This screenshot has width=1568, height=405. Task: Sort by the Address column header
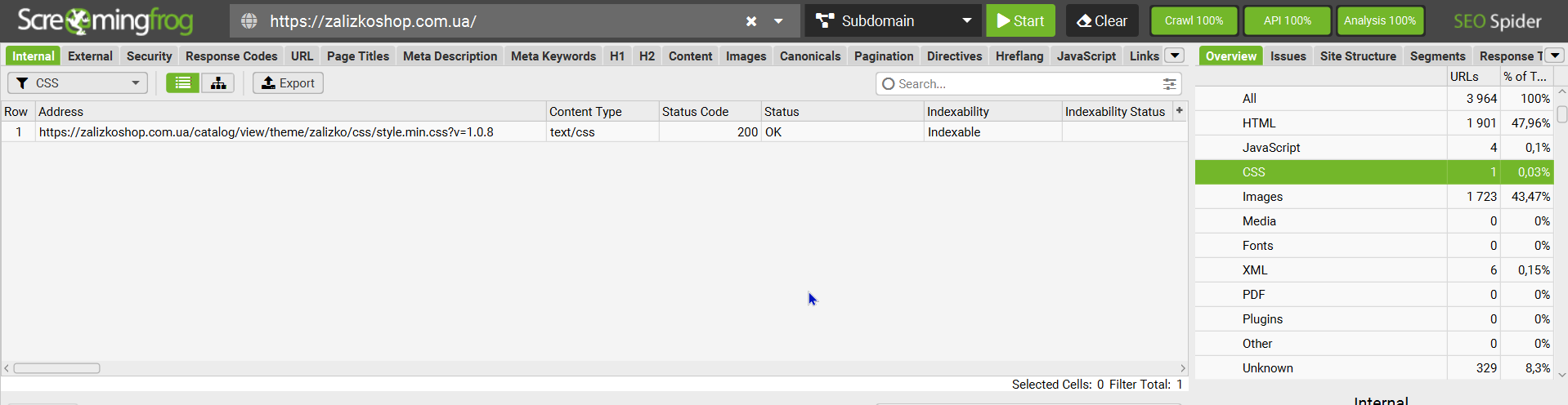tap(290, 111)
